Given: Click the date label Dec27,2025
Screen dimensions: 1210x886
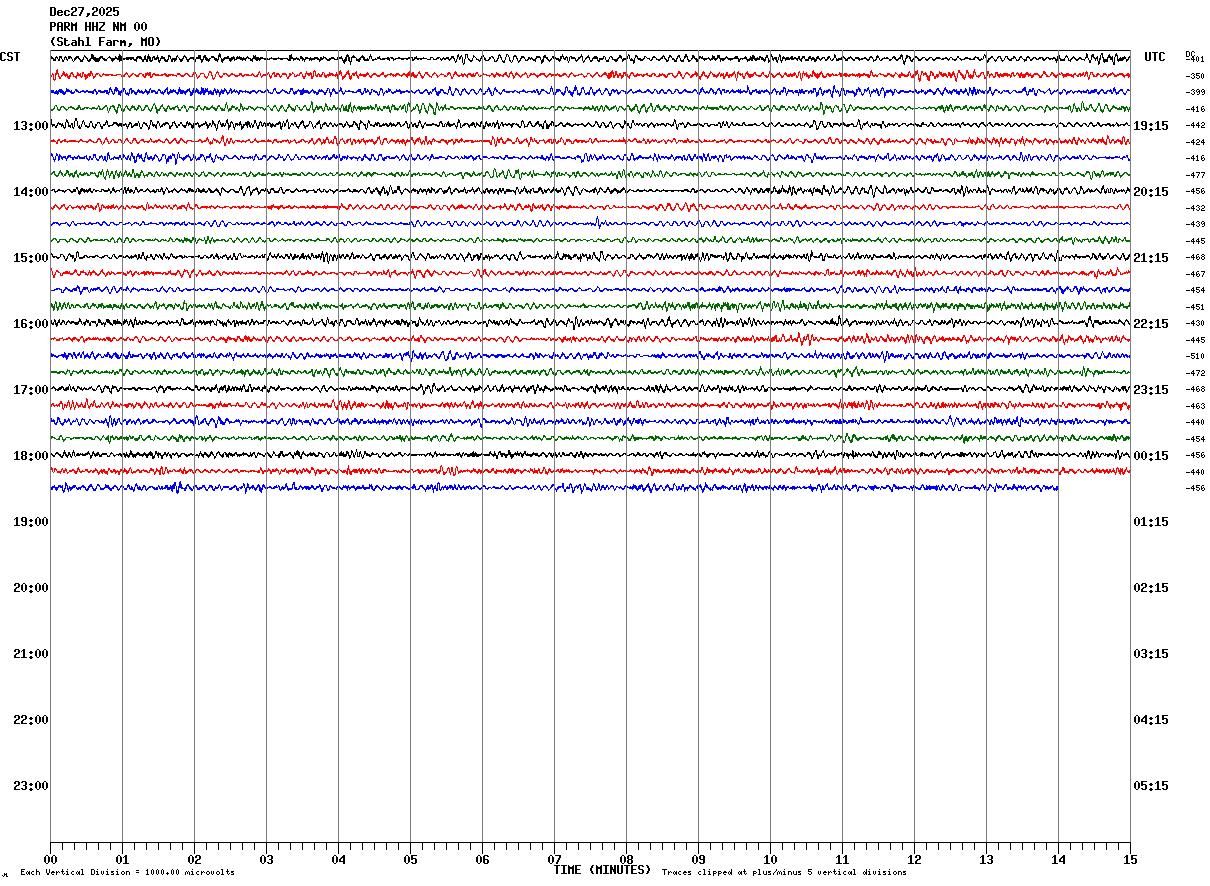Looking at the screenshot, I should [x=84, y=12].
